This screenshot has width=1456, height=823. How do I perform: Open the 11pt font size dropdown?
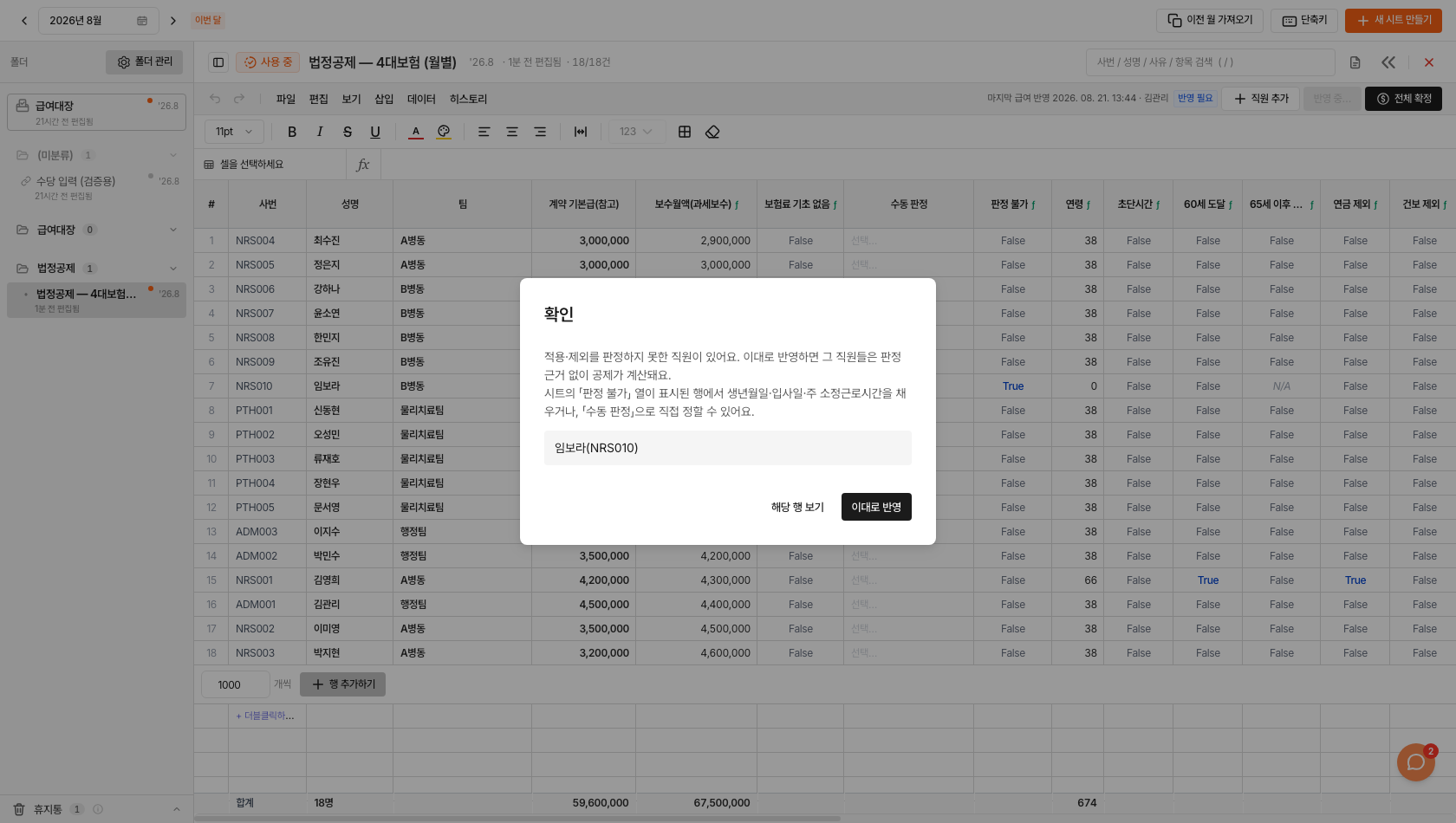click(x=234, y=132)
